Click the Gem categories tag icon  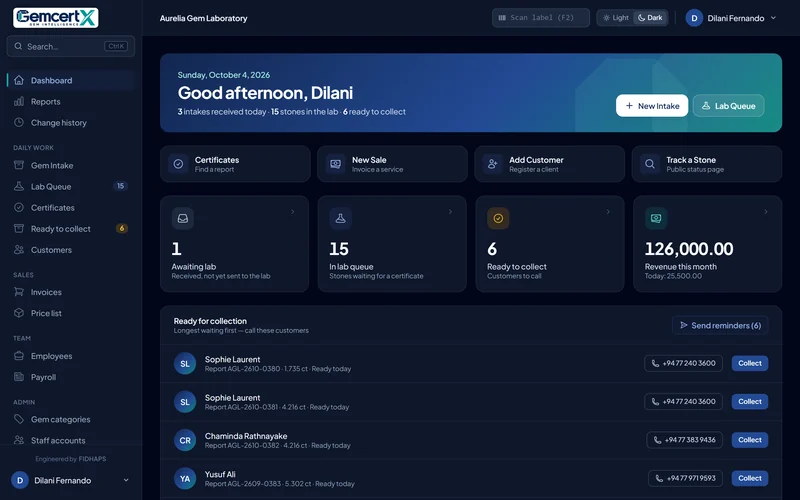(x=19, y=419)
